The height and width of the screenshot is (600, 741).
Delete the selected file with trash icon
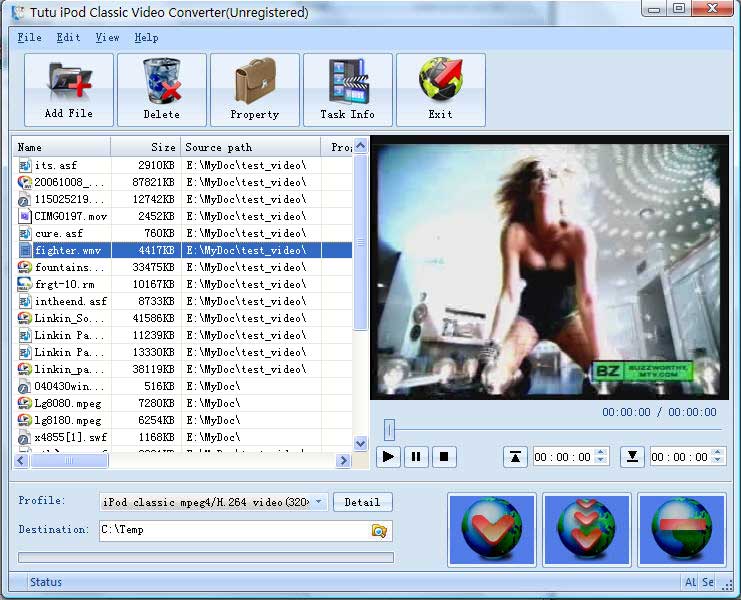[162, 90]
